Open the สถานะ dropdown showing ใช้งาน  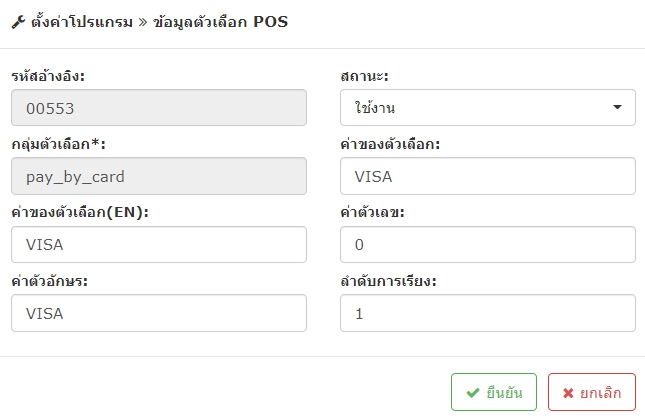(488, 108)
